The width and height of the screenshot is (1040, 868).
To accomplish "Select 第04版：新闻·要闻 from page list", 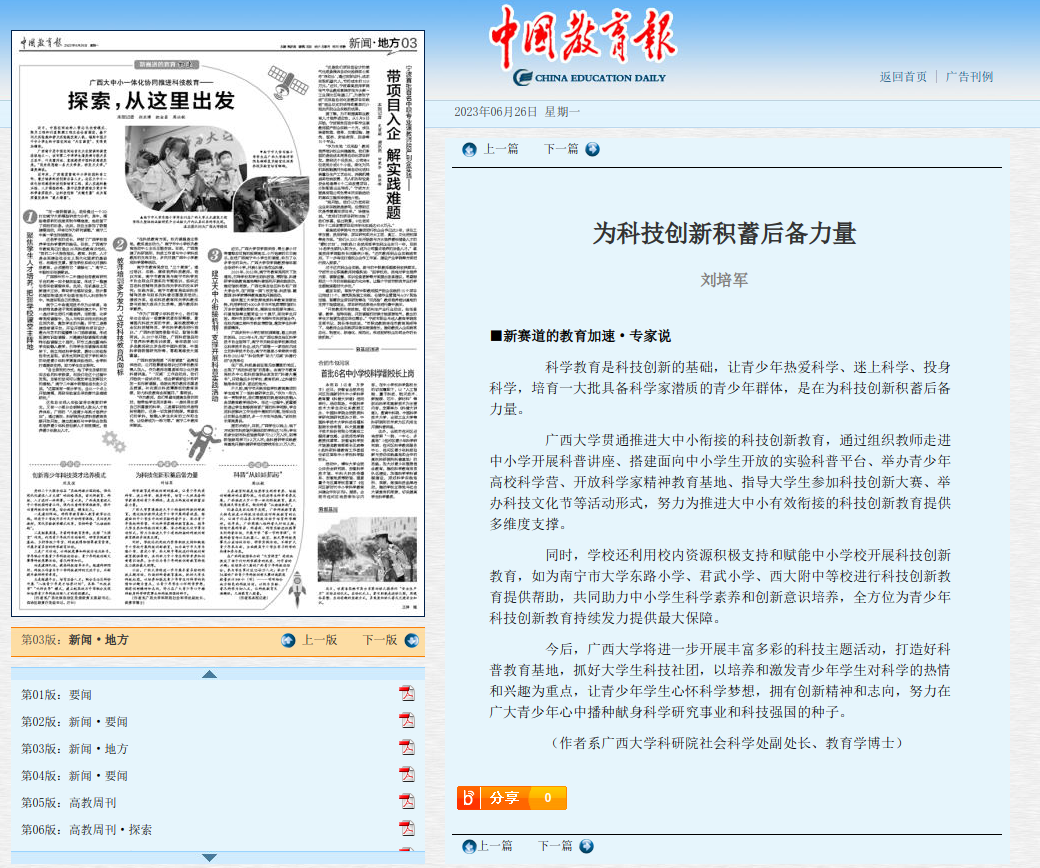I will (x=75, y=775).
